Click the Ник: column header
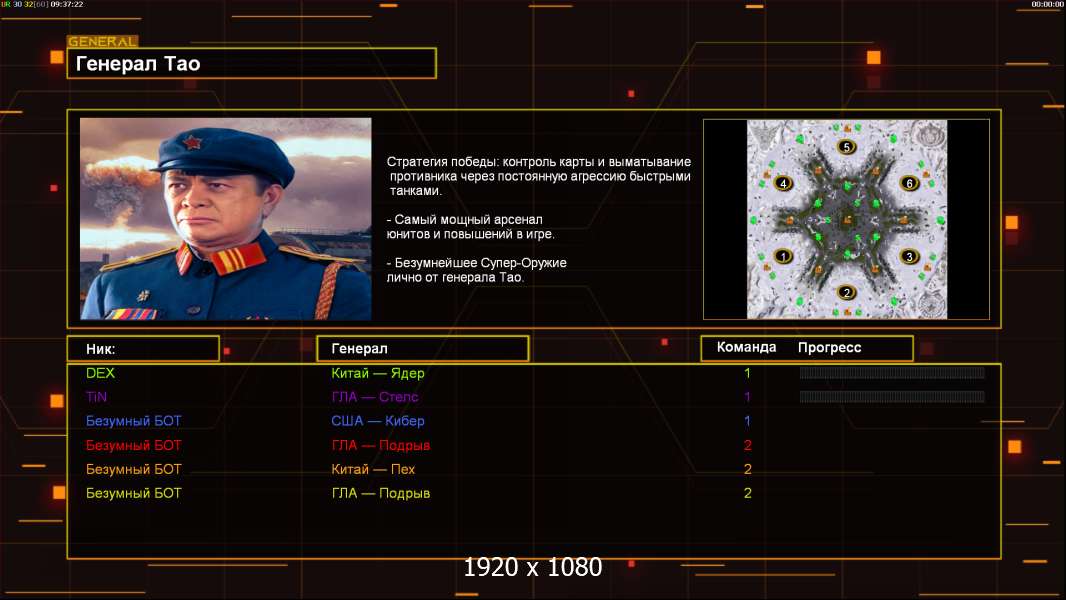The image size is (1066, 600). 143,349
